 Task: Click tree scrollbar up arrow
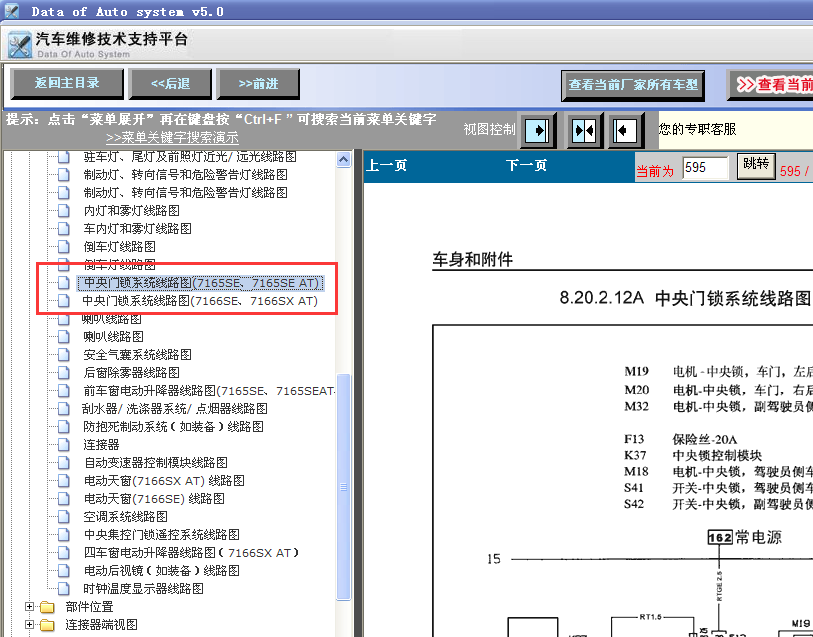(343, 160)
